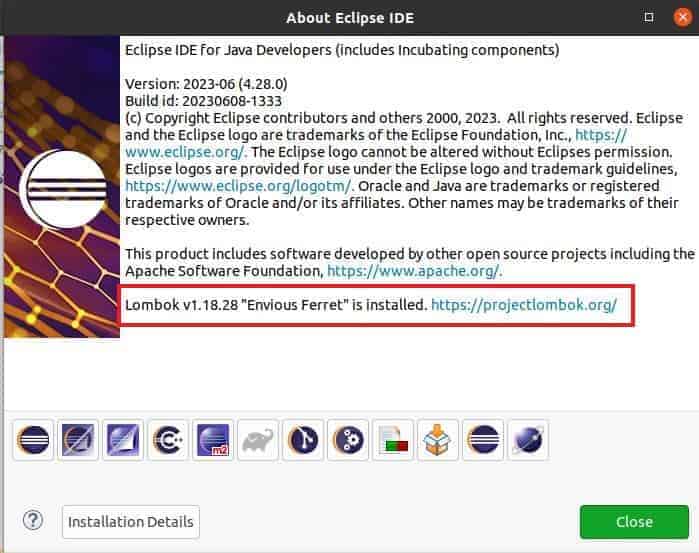
Task: Click the 'Apache Software Foundation,' text
Action: tap(225, 271)
